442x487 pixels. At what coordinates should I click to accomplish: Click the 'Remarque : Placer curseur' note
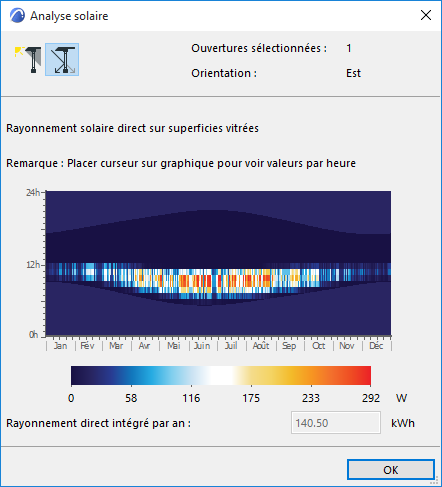[x=181, y=163]
